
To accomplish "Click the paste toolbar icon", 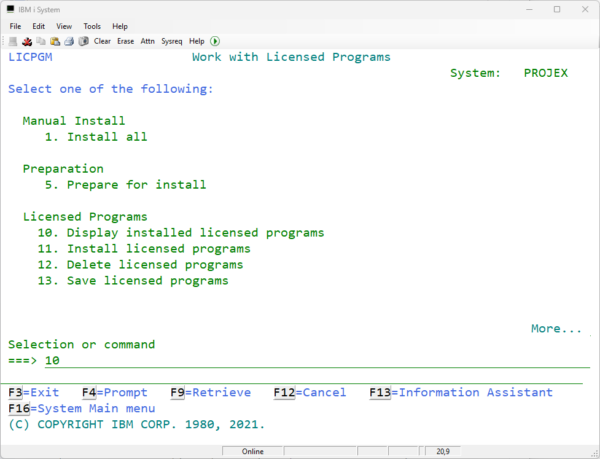I will click(x=55, y=41).
